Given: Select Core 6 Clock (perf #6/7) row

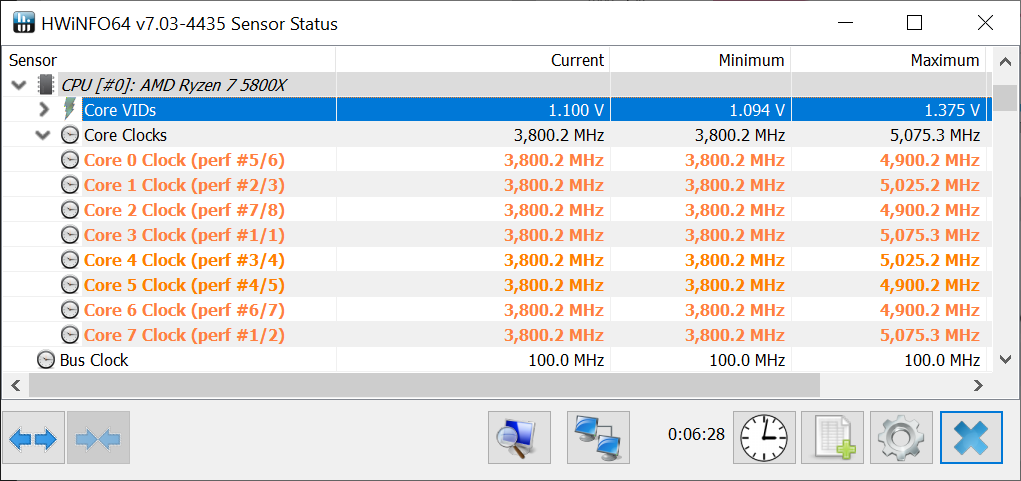Looking at the screenshot, I should pyautogui.click(x=497, y=310).
